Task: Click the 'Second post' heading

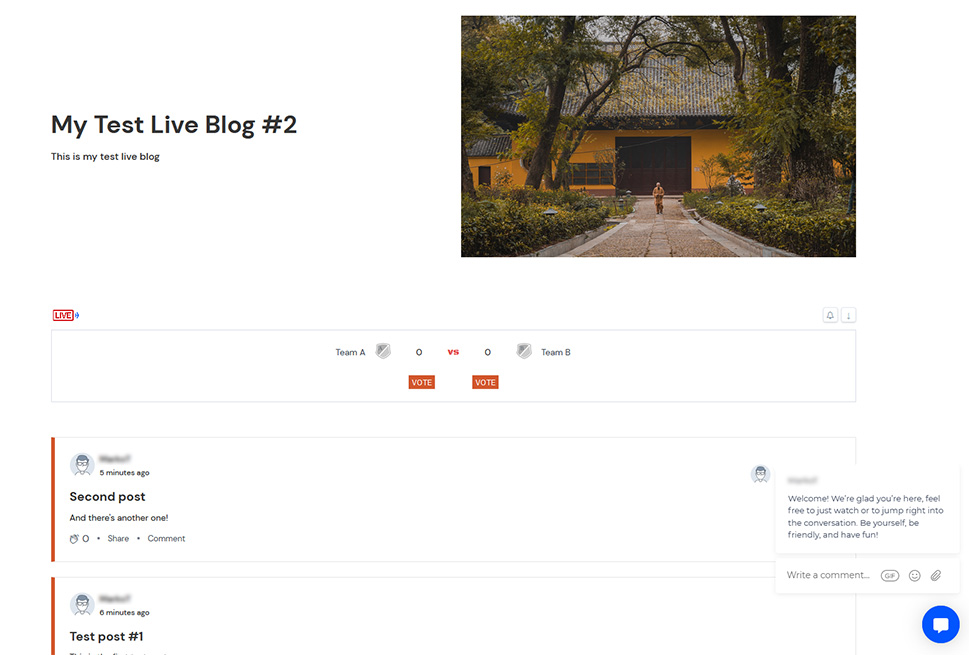Action: [108, 497]
